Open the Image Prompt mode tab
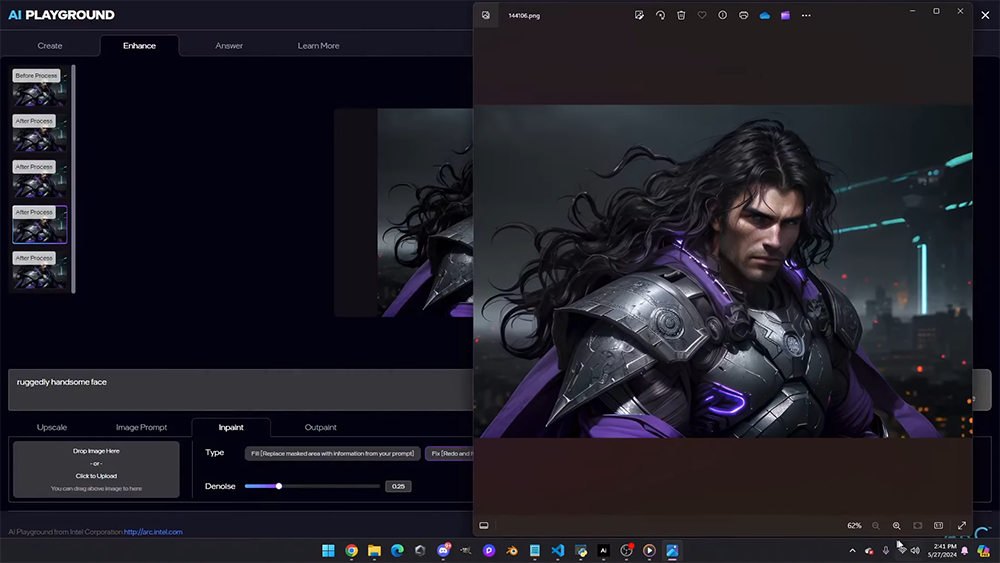Screen dimensions: 1000x563 [x=142, y=427]
